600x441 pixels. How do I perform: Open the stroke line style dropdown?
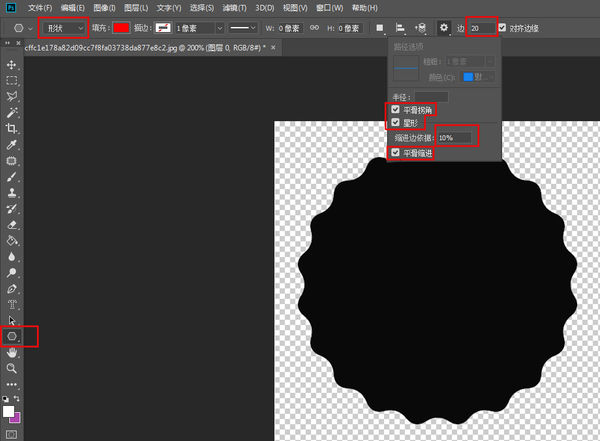click(x=243, y=28)
